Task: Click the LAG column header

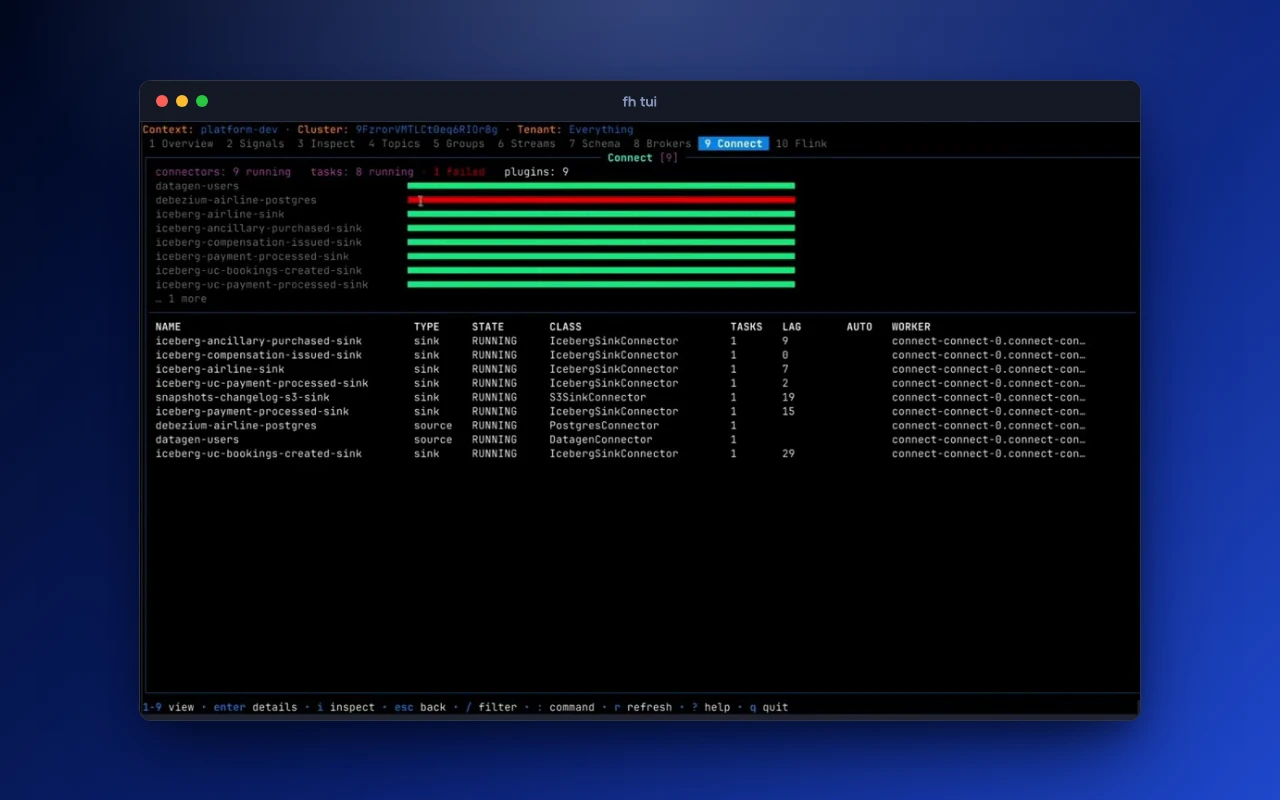Action: pos(792,327)
